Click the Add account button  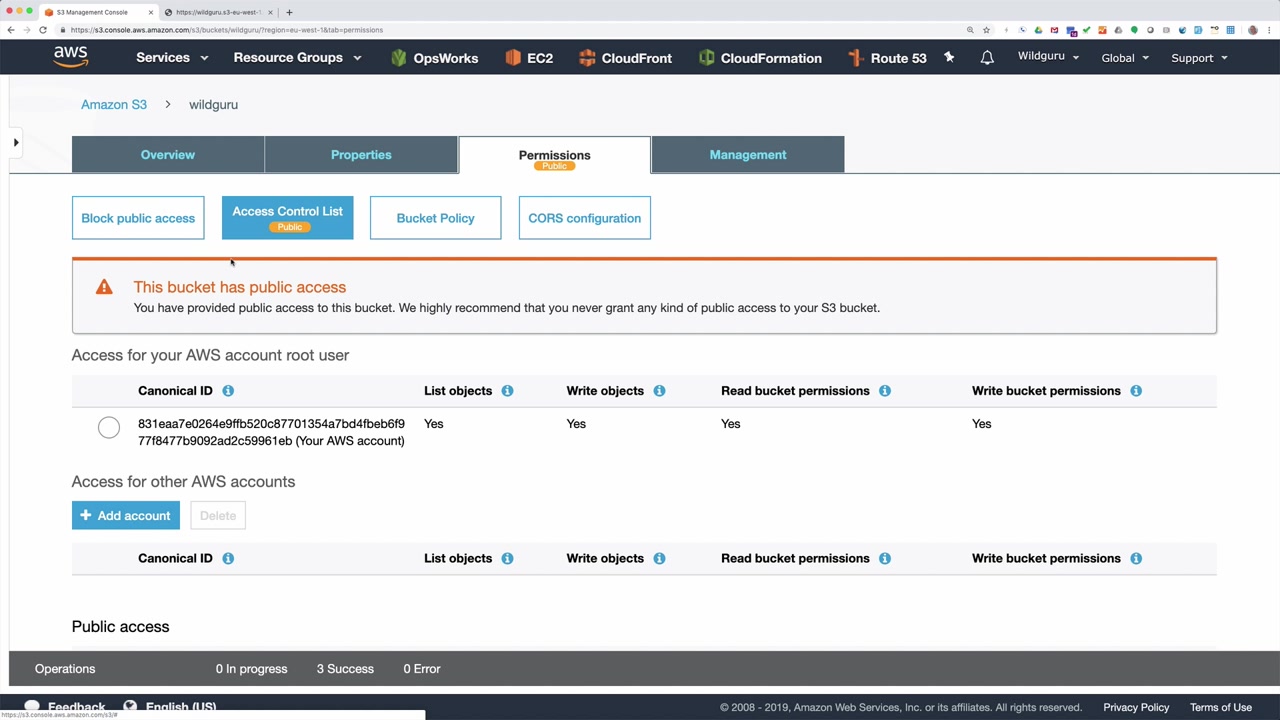click(x=126, y=515)
